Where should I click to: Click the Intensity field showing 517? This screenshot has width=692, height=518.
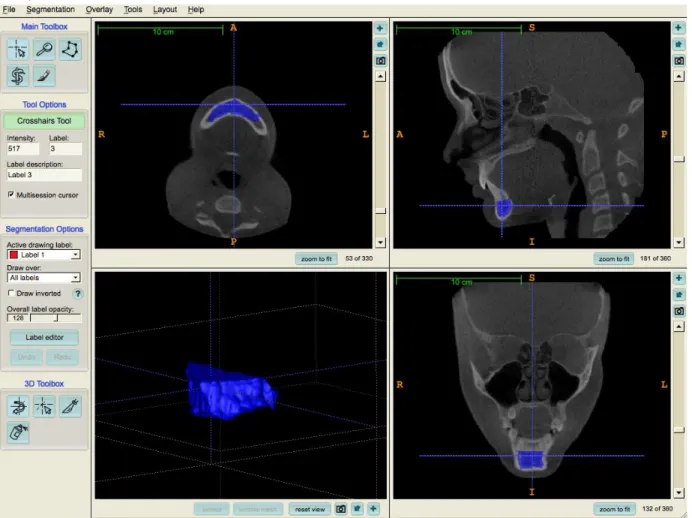pos(23,149)
